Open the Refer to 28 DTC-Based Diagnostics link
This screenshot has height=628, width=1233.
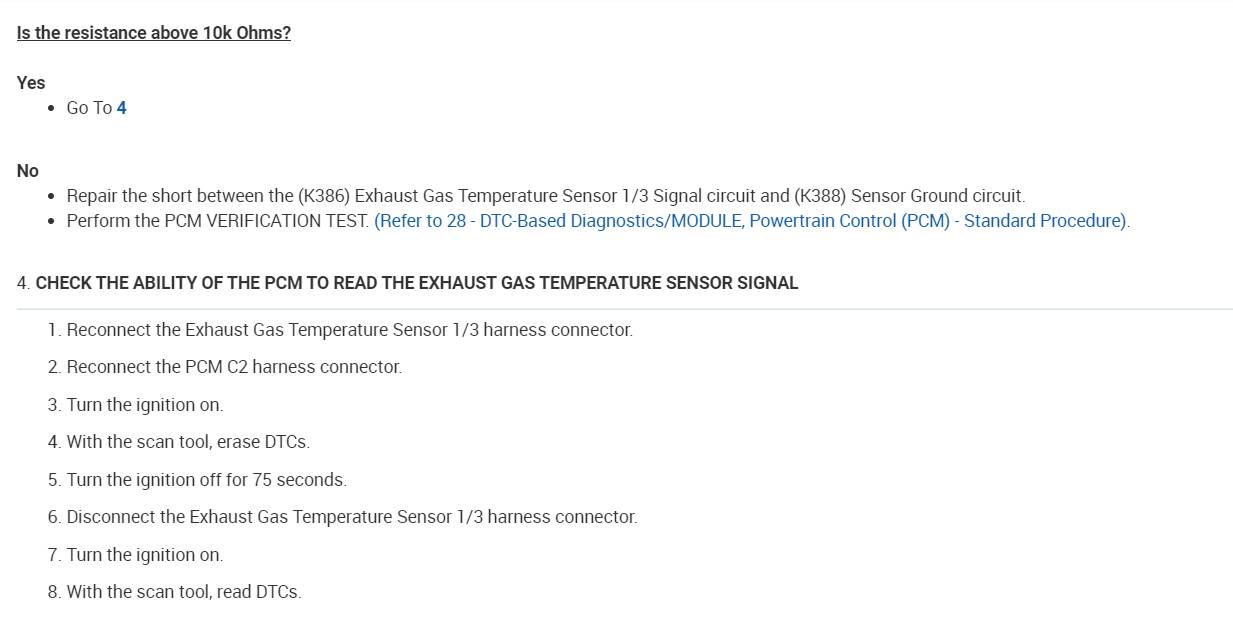tap(751, 221)
